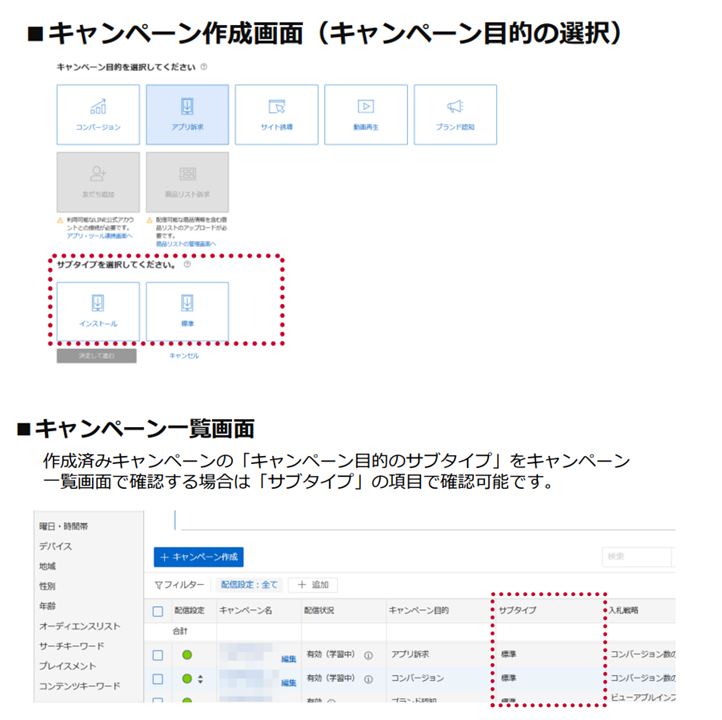Open the 配信設定：全て filter chip
The height and width of the screenshot is (720, 722).
pos(250,585)
